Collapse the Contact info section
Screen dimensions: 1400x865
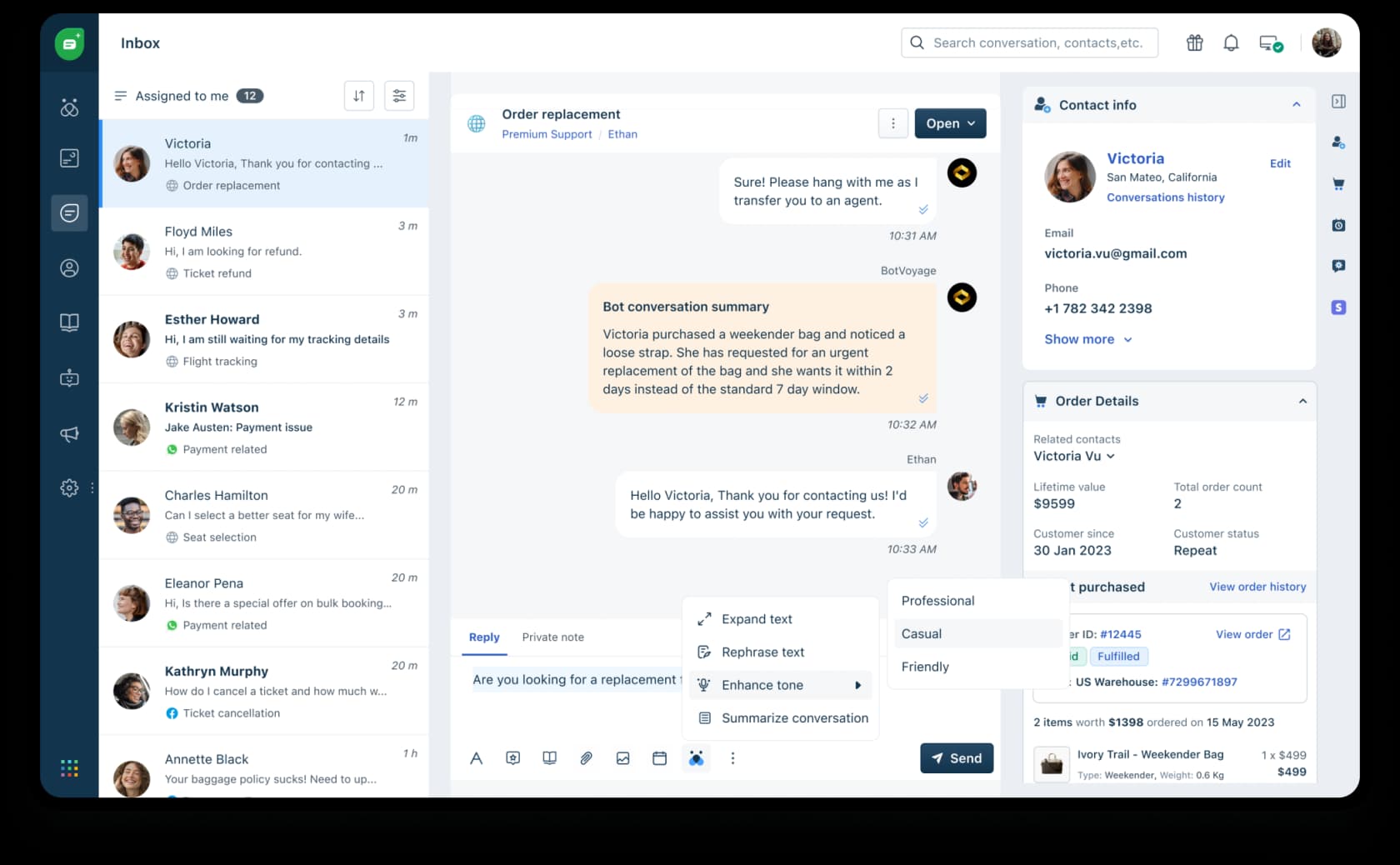pyautogui.click(x=1297, y=104)
